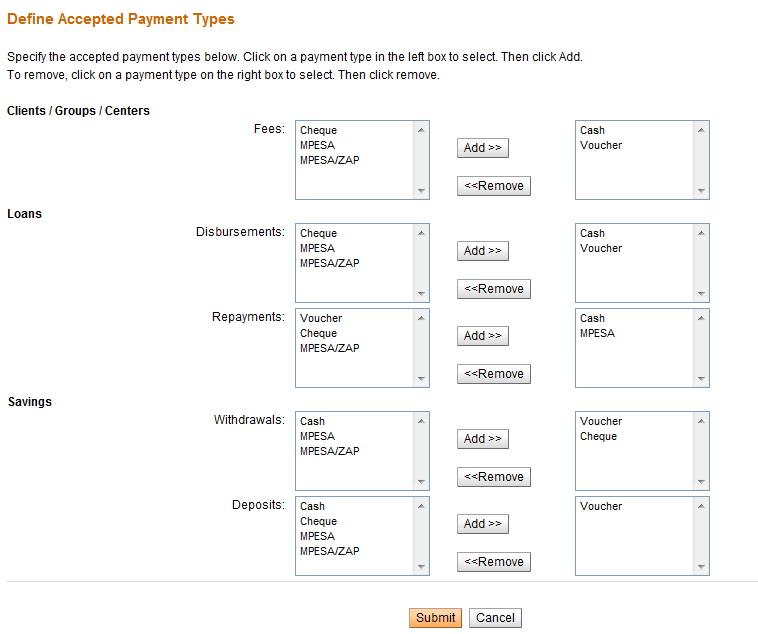Select MPESA in Repayments accepted list

[598, 333]
